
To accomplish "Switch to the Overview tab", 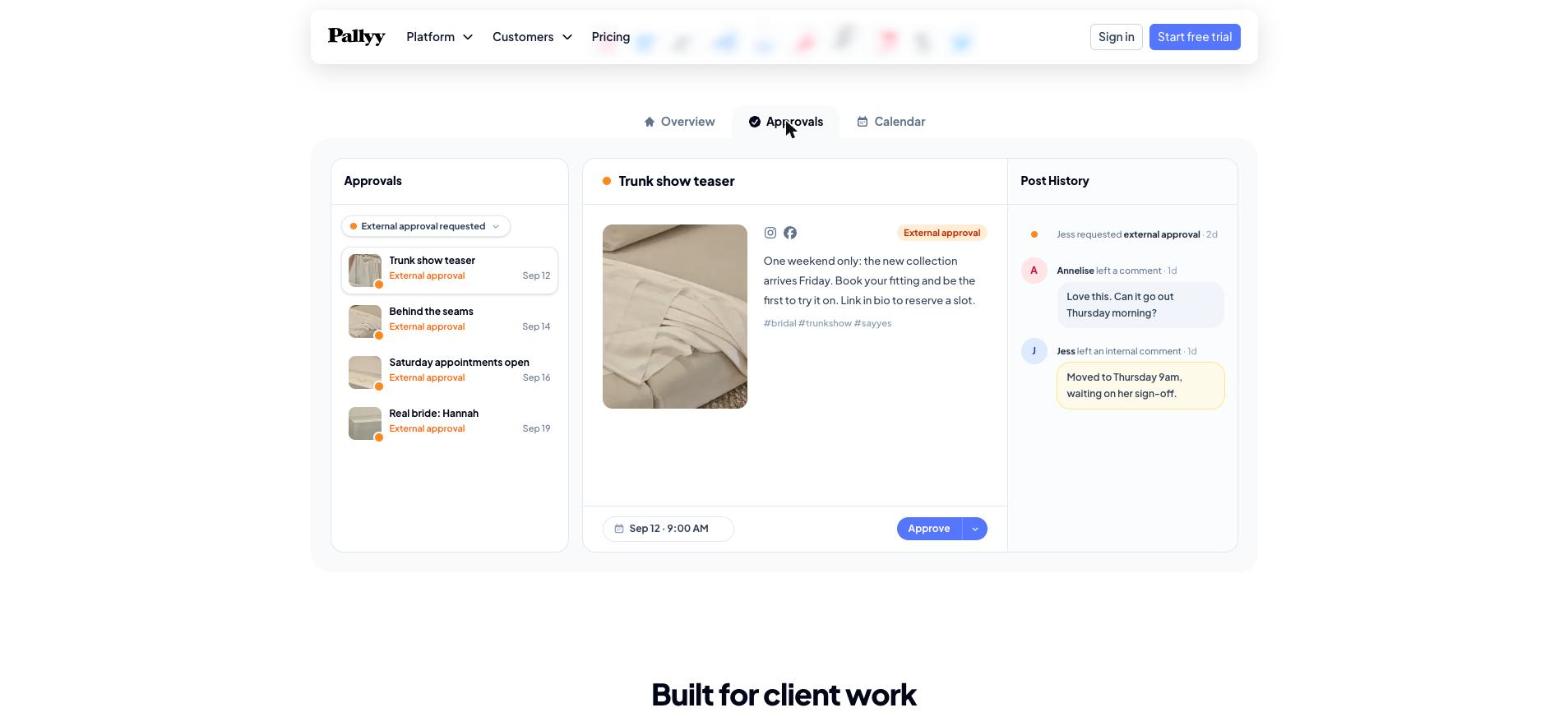I will pyautogui.click(x=679, y=122).
